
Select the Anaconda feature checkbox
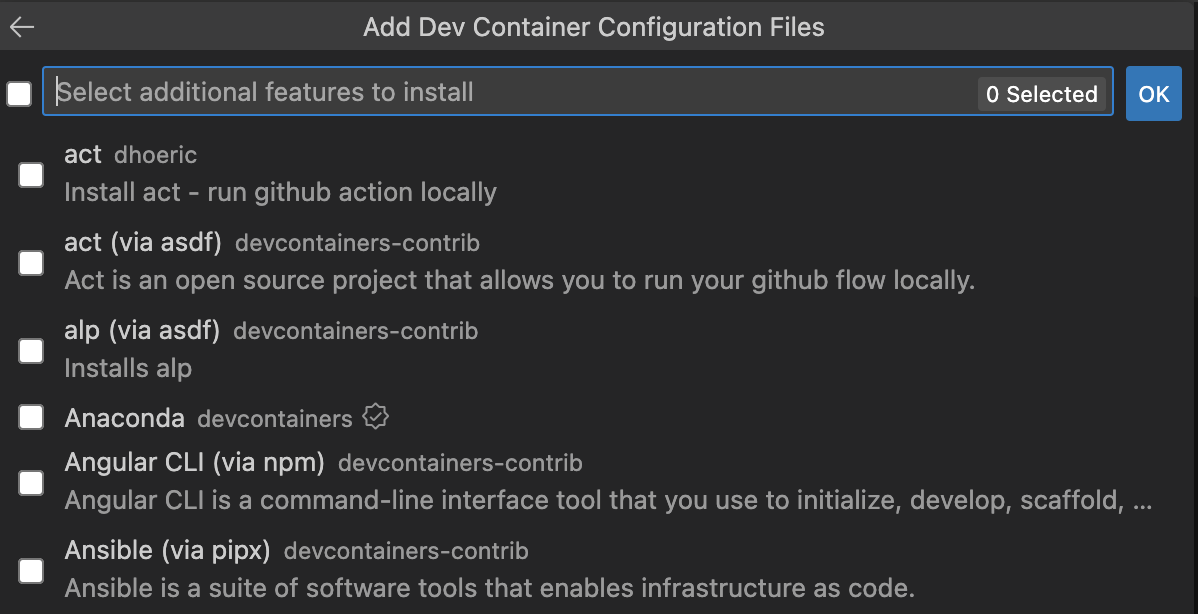[x=31, y=417]
